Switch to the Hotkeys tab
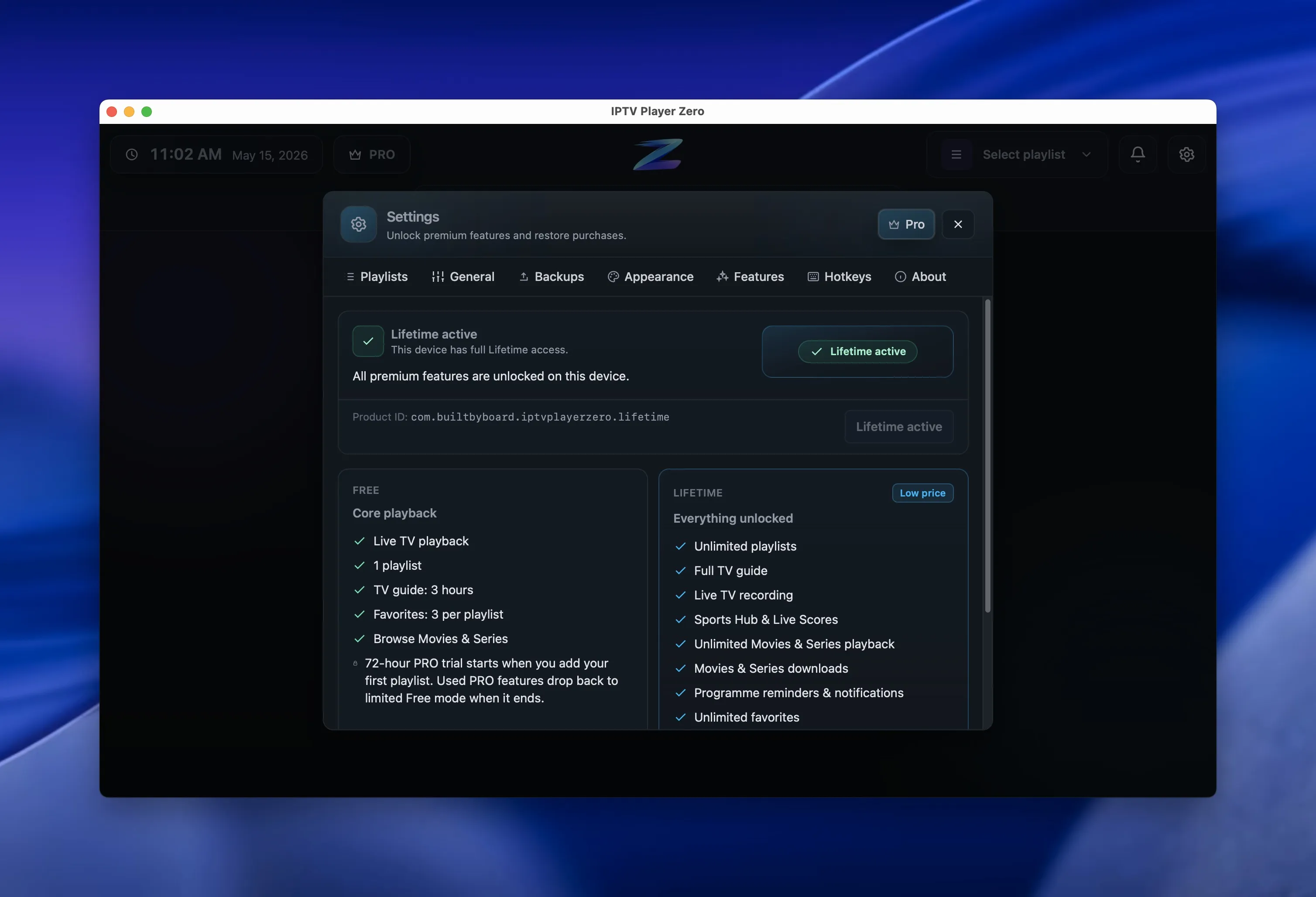This screenshot has width=1316, height=897. tap(839, 276)
